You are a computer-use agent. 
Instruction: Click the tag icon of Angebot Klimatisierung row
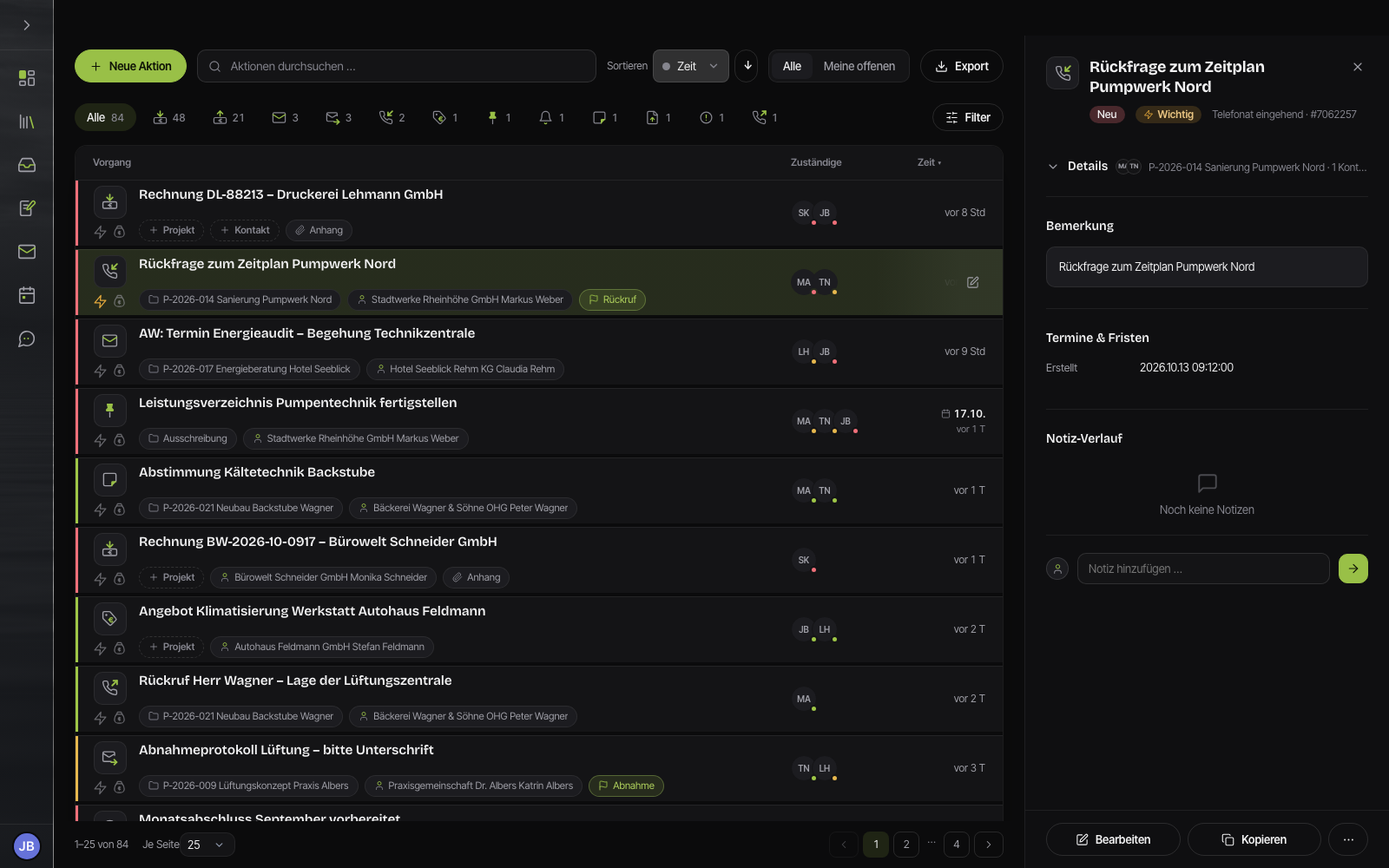[x=110, y=618]
